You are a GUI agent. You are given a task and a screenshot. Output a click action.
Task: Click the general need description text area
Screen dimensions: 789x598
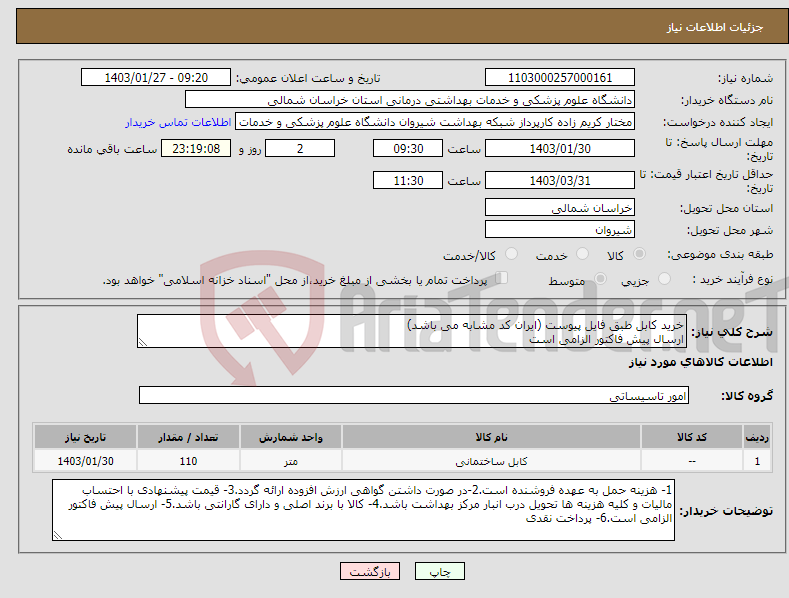click(412, 331)
